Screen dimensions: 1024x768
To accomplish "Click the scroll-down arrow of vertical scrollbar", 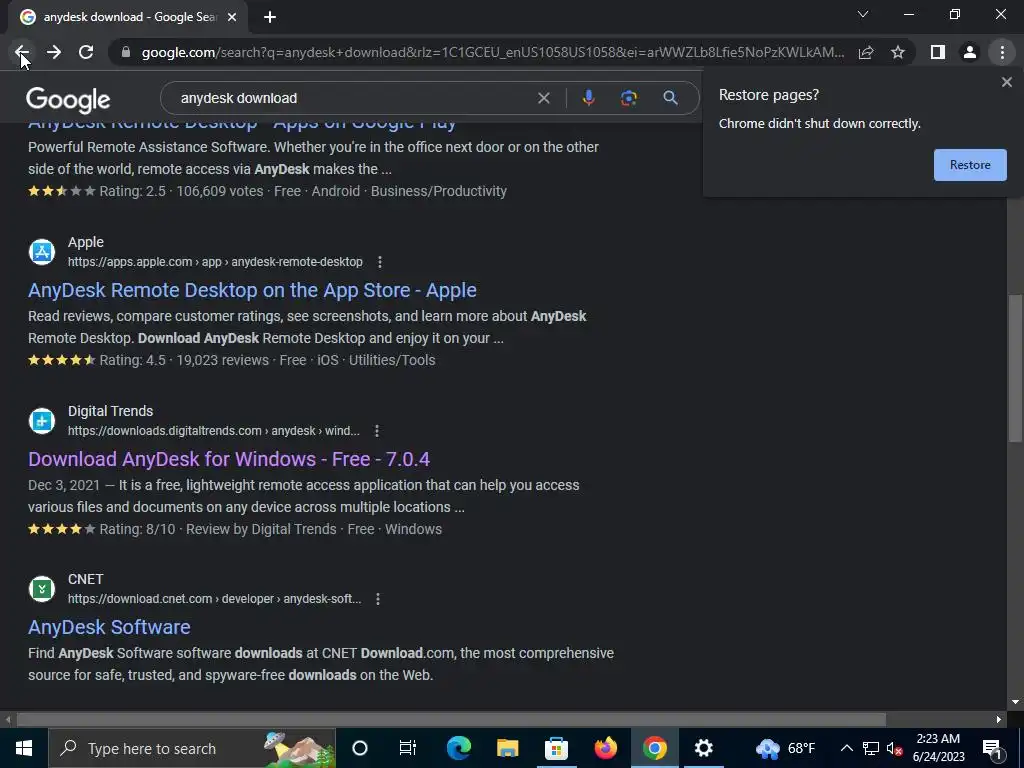I will coord(1015,702).
